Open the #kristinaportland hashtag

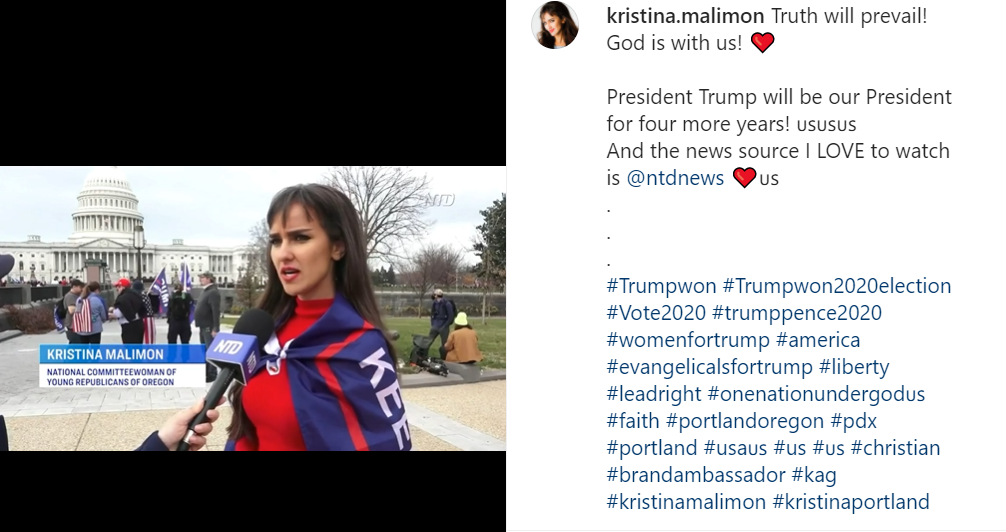[x=851, y=501]
